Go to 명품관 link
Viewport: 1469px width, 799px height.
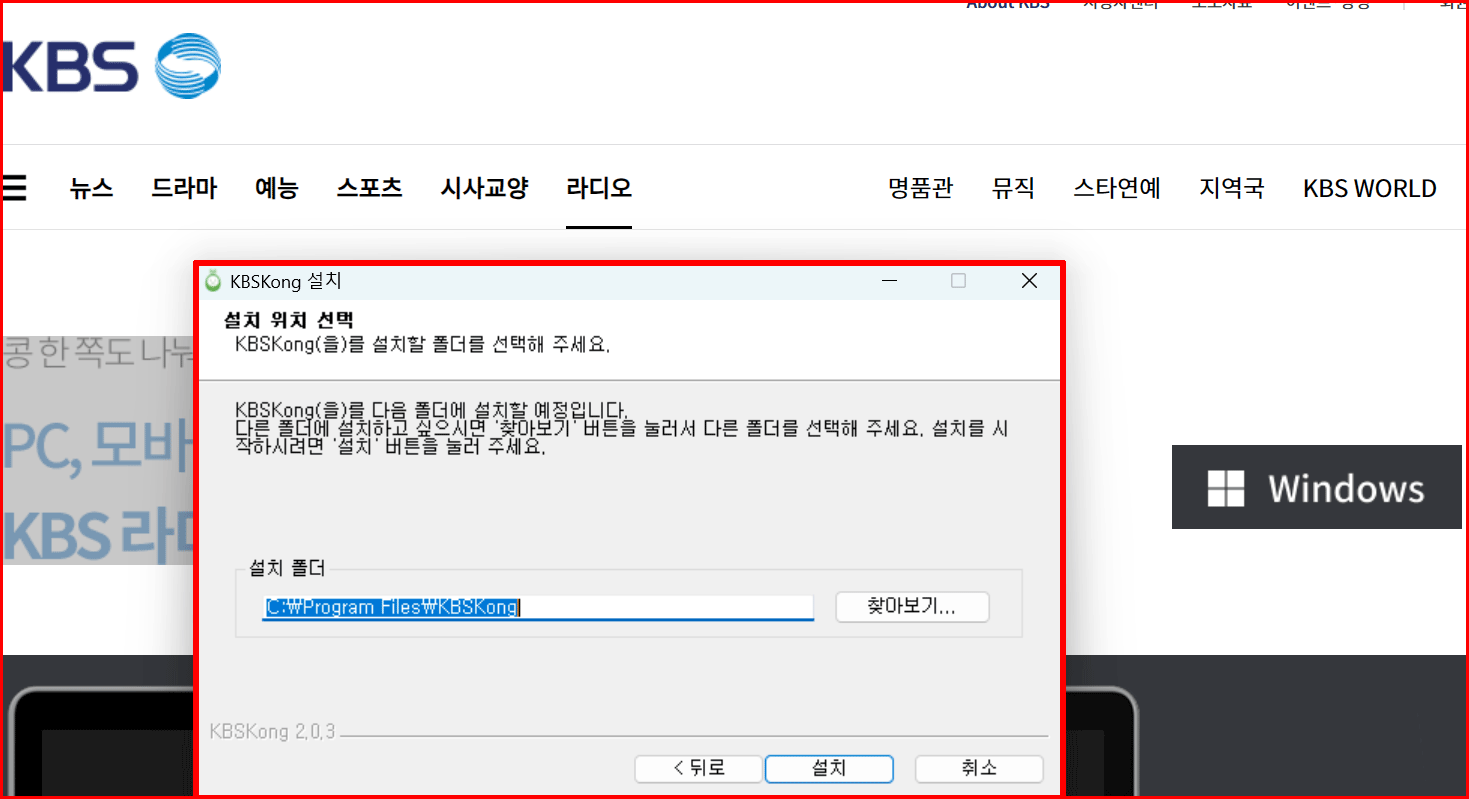(921, 188)
